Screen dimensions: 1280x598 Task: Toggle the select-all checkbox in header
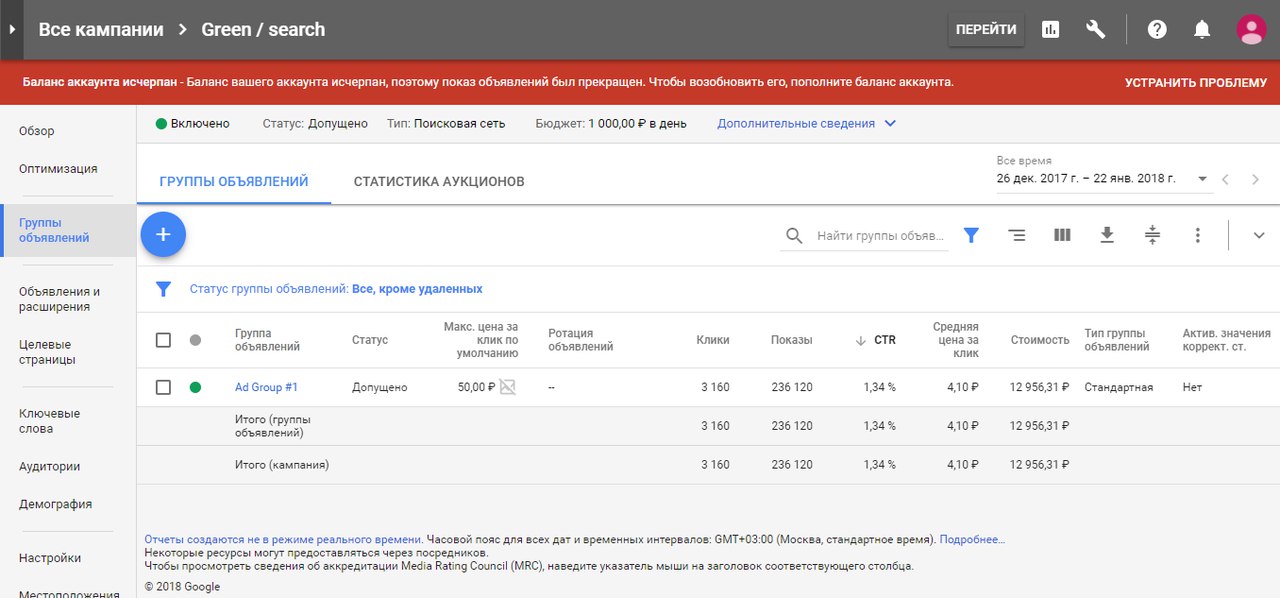163,340
